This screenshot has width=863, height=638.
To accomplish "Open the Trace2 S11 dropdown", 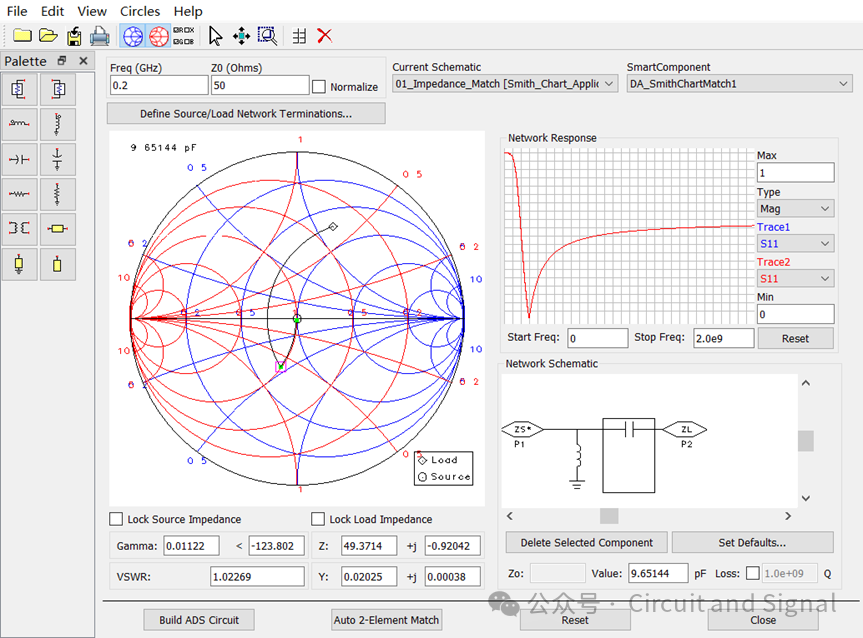I will (x=795, y=279).
